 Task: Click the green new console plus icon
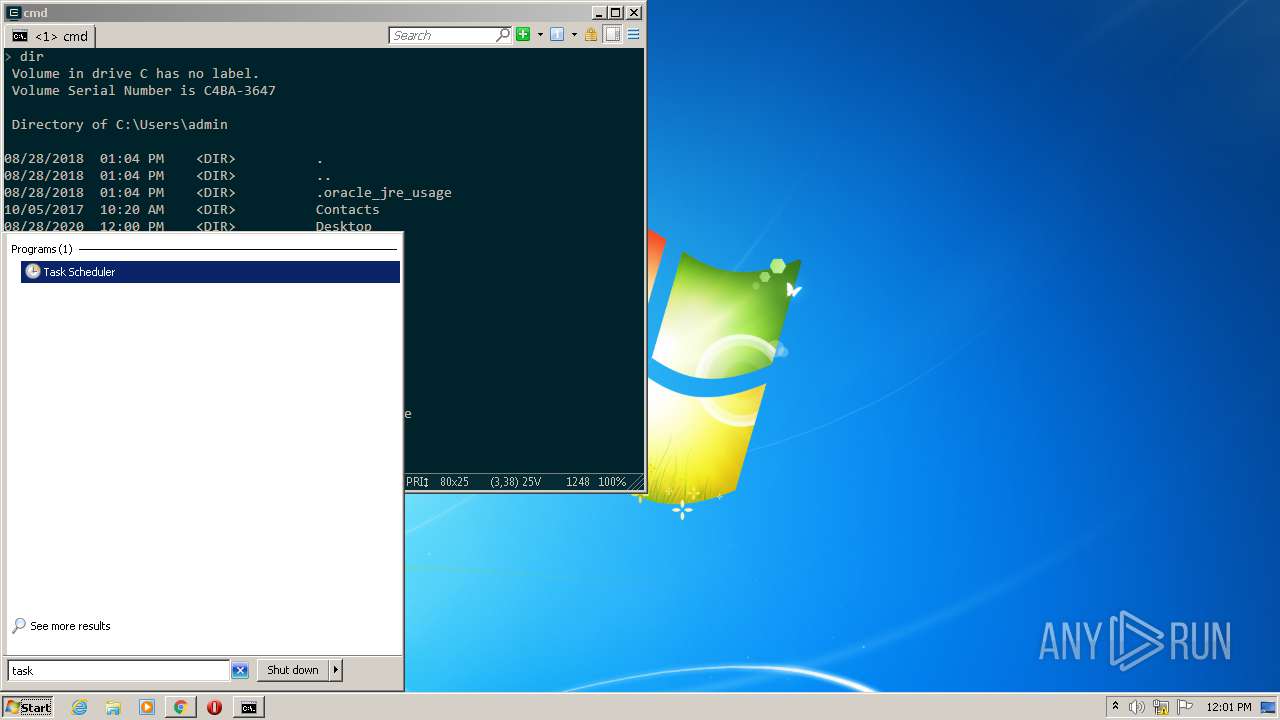[x=523, y=34]
